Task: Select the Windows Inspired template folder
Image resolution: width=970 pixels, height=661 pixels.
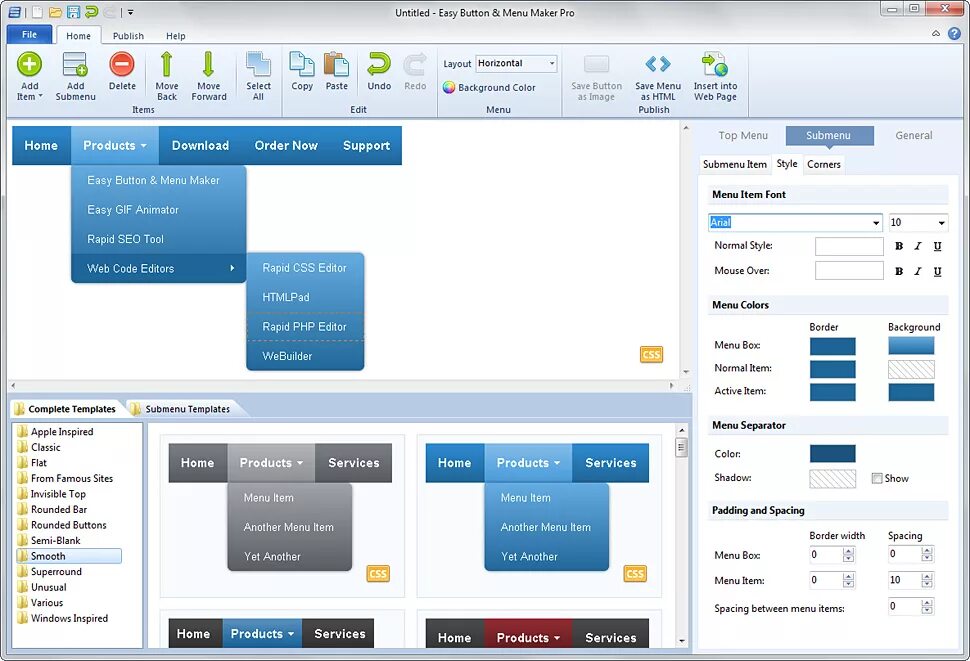Action: coord(69,618)
